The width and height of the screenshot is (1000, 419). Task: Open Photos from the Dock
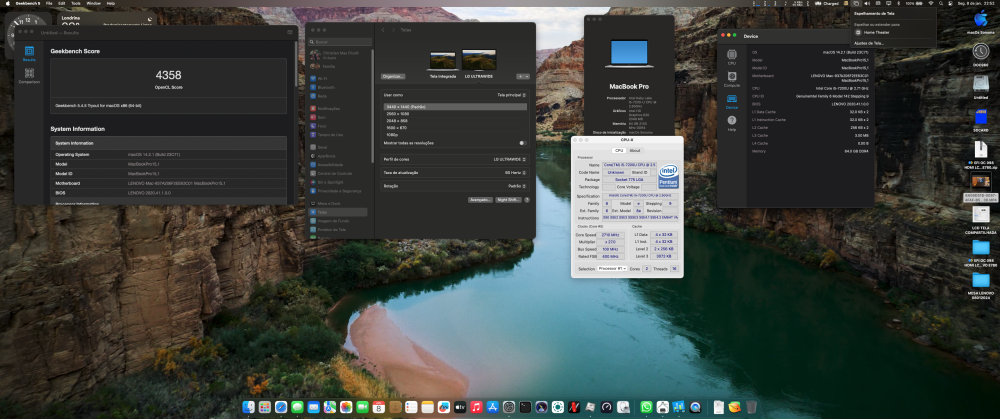click(x=346, y=407)
